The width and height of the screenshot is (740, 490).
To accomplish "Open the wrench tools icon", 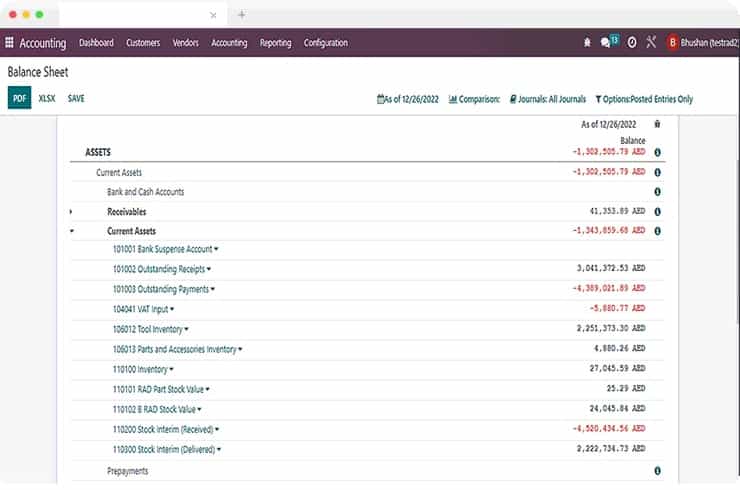I will pyautogui.click(x=651, y=43).
